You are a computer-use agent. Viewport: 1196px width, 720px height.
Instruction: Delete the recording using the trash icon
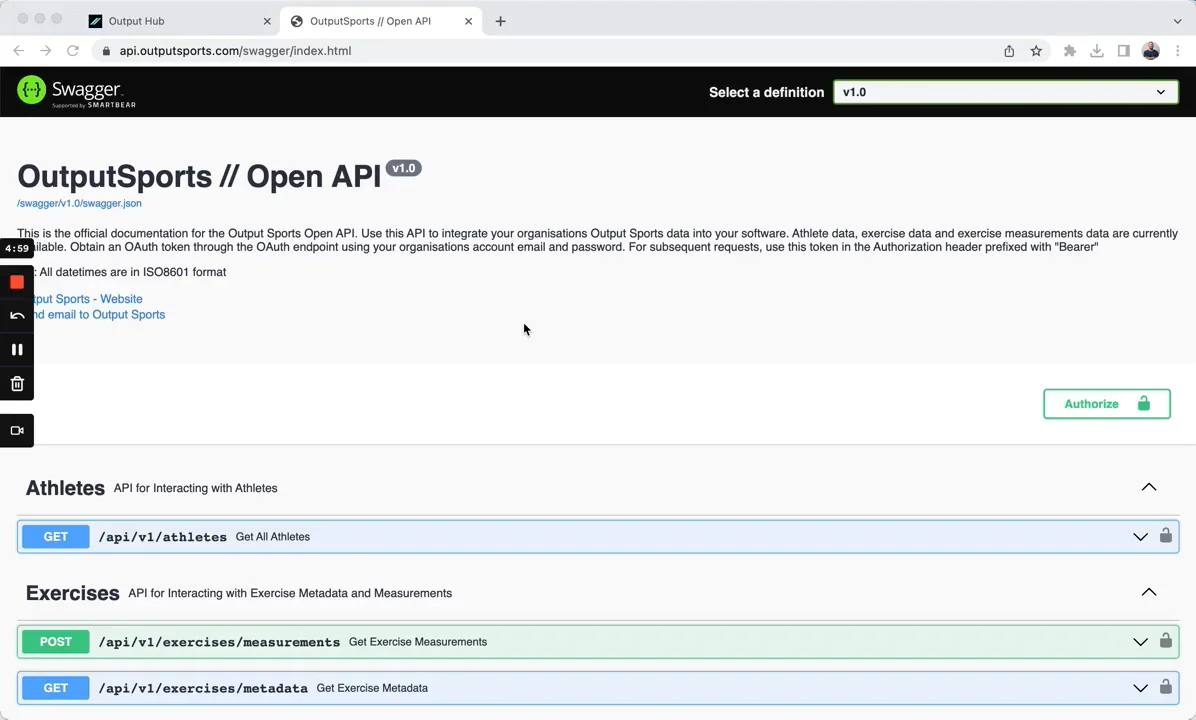(17, 384)
